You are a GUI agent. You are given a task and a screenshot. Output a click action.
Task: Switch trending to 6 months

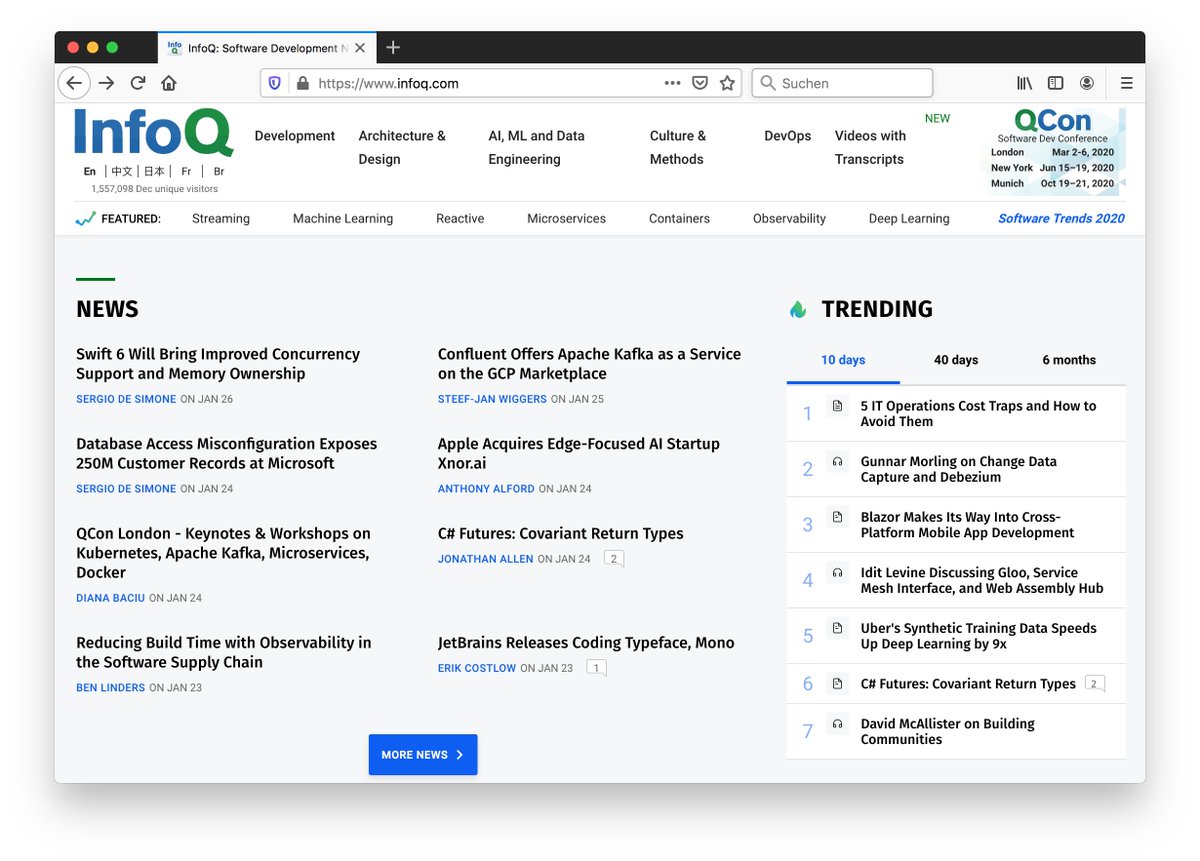click(x=1069, y=360)
